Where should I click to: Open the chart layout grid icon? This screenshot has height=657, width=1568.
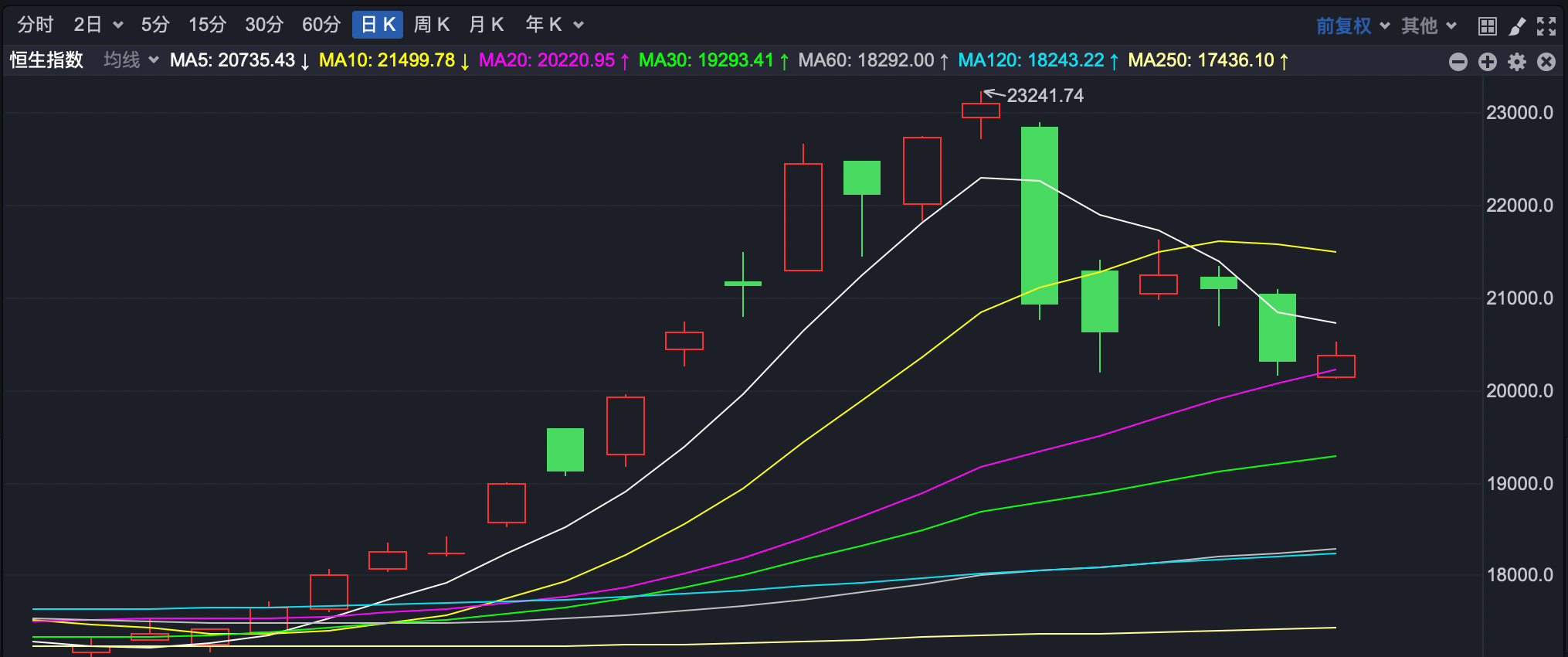click(x=1488, y=26)
